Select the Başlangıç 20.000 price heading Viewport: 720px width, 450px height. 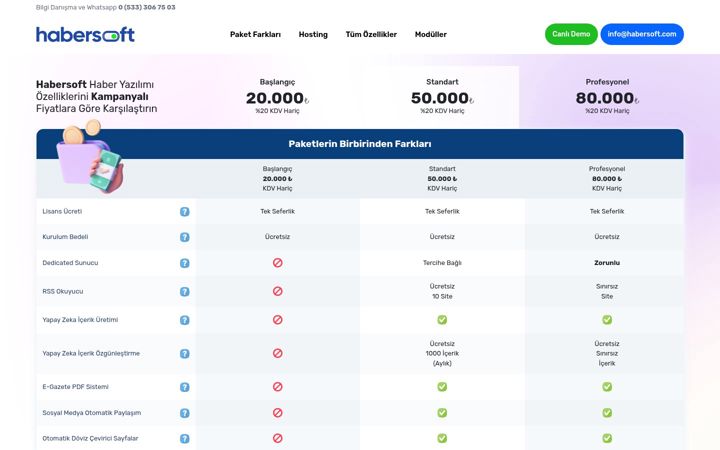(x=277, y=96)
